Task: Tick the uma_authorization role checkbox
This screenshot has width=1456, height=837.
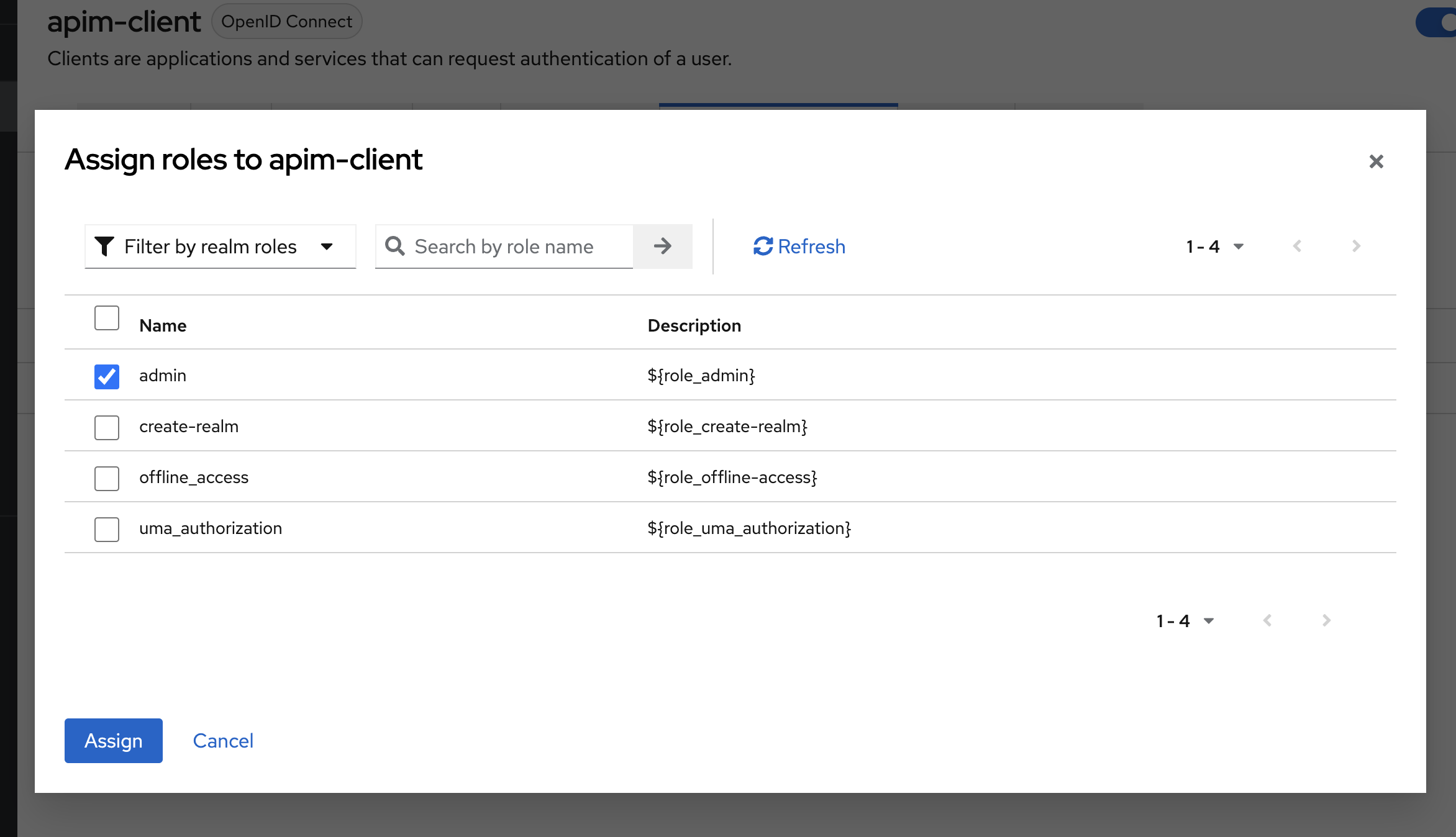Action: tap(107, 529)
